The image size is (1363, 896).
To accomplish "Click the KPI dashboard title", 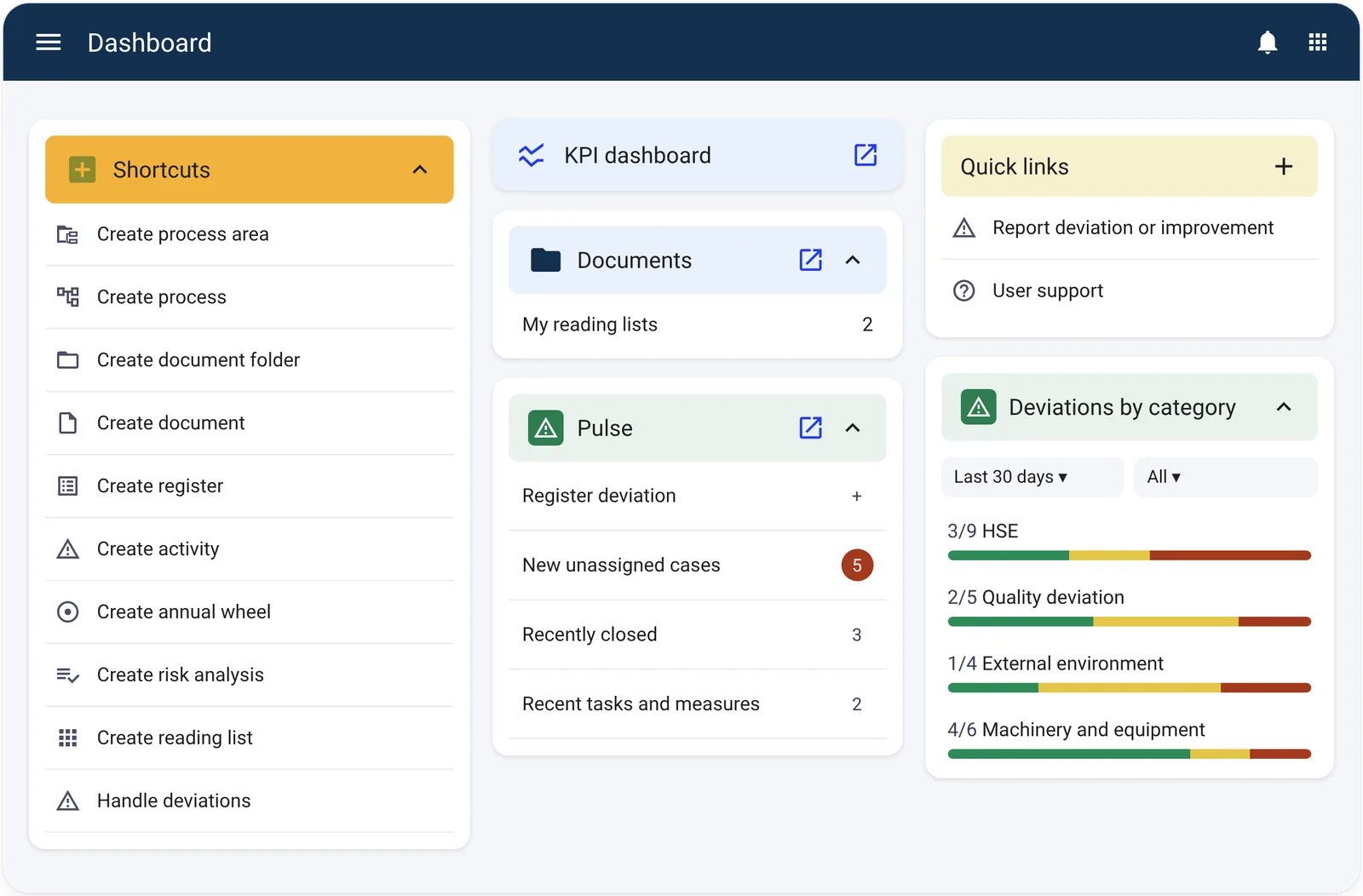I will (637, 155).
